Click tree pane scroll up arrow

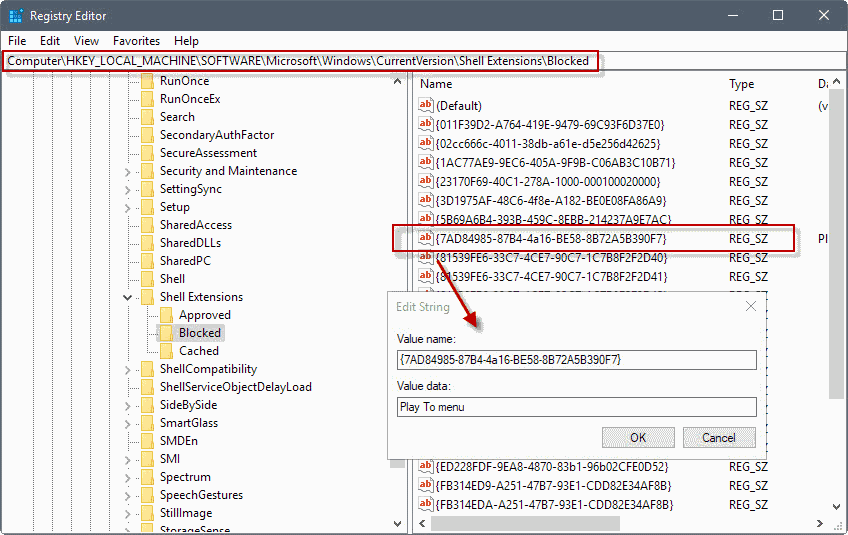click(x=398, y=82)
